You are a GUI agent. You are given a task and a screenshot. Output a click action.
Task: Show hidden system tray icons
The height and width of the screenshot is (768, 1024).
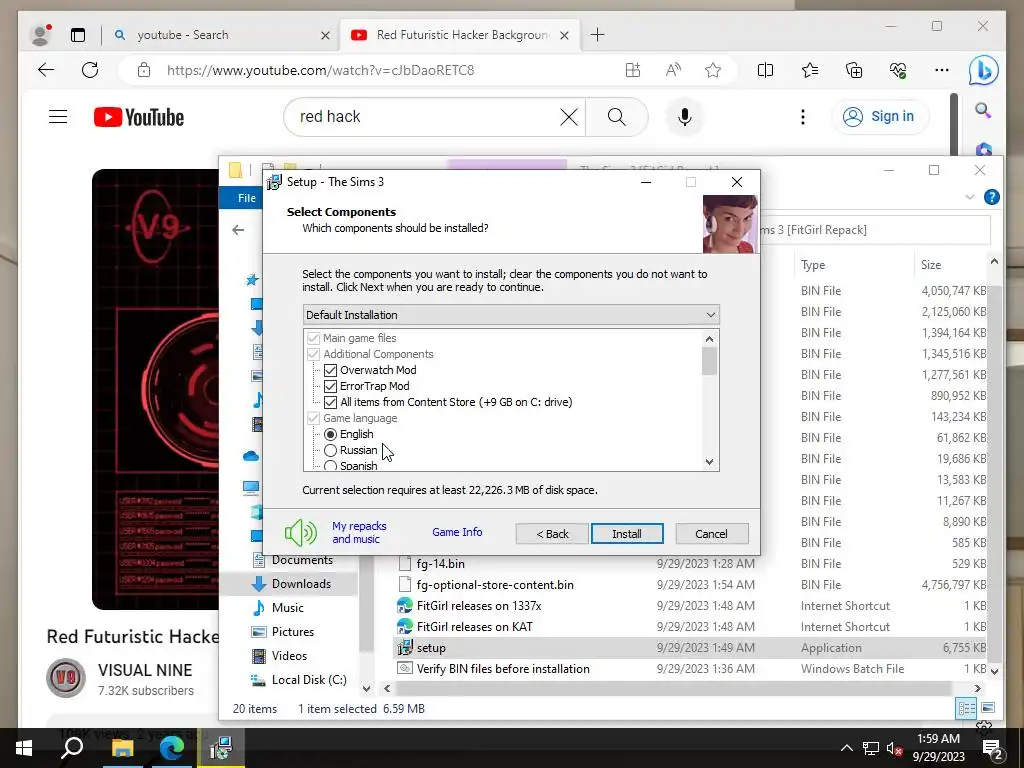pos(846,748)
